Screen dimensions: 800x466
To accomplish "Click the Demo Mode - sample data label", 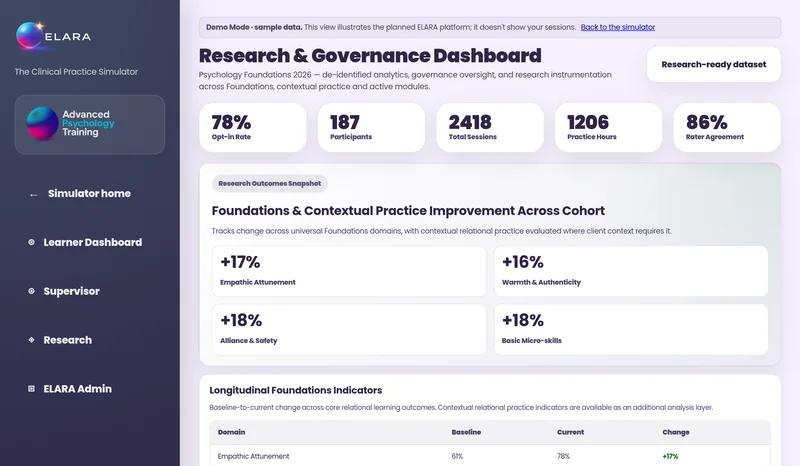I will [x=254, y=27].
